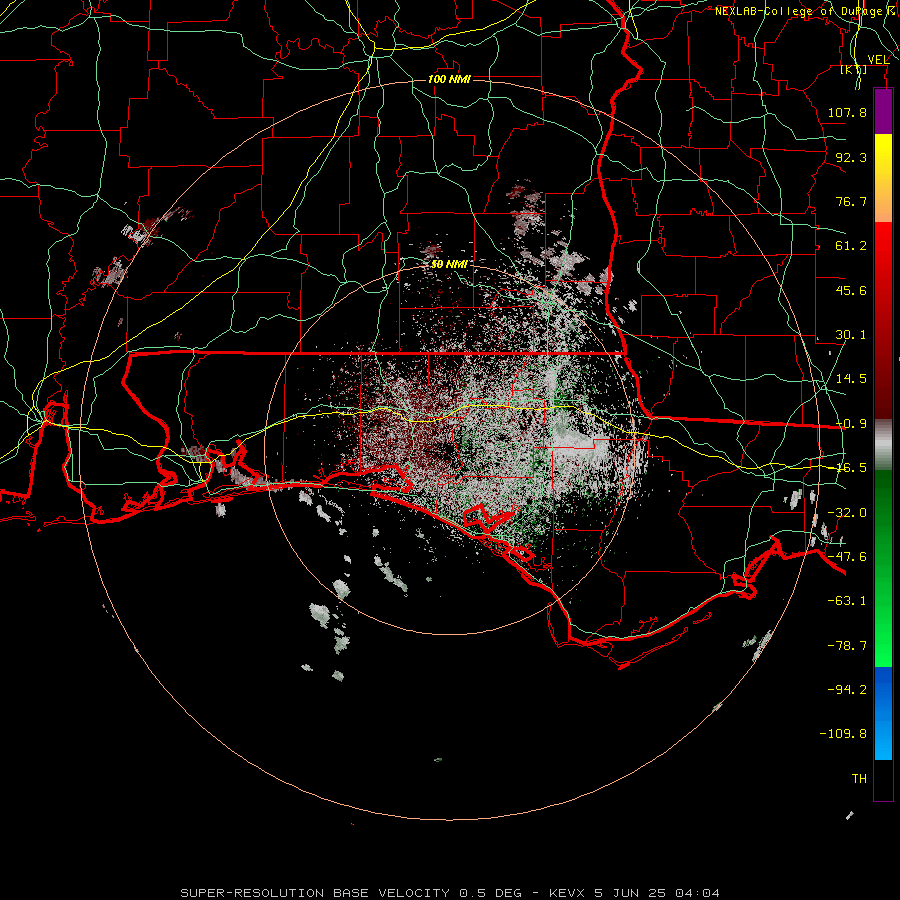Screen dimensions: 900x900
Task: Click the -63.1 velocity scale value
Action: click(847, 601)
